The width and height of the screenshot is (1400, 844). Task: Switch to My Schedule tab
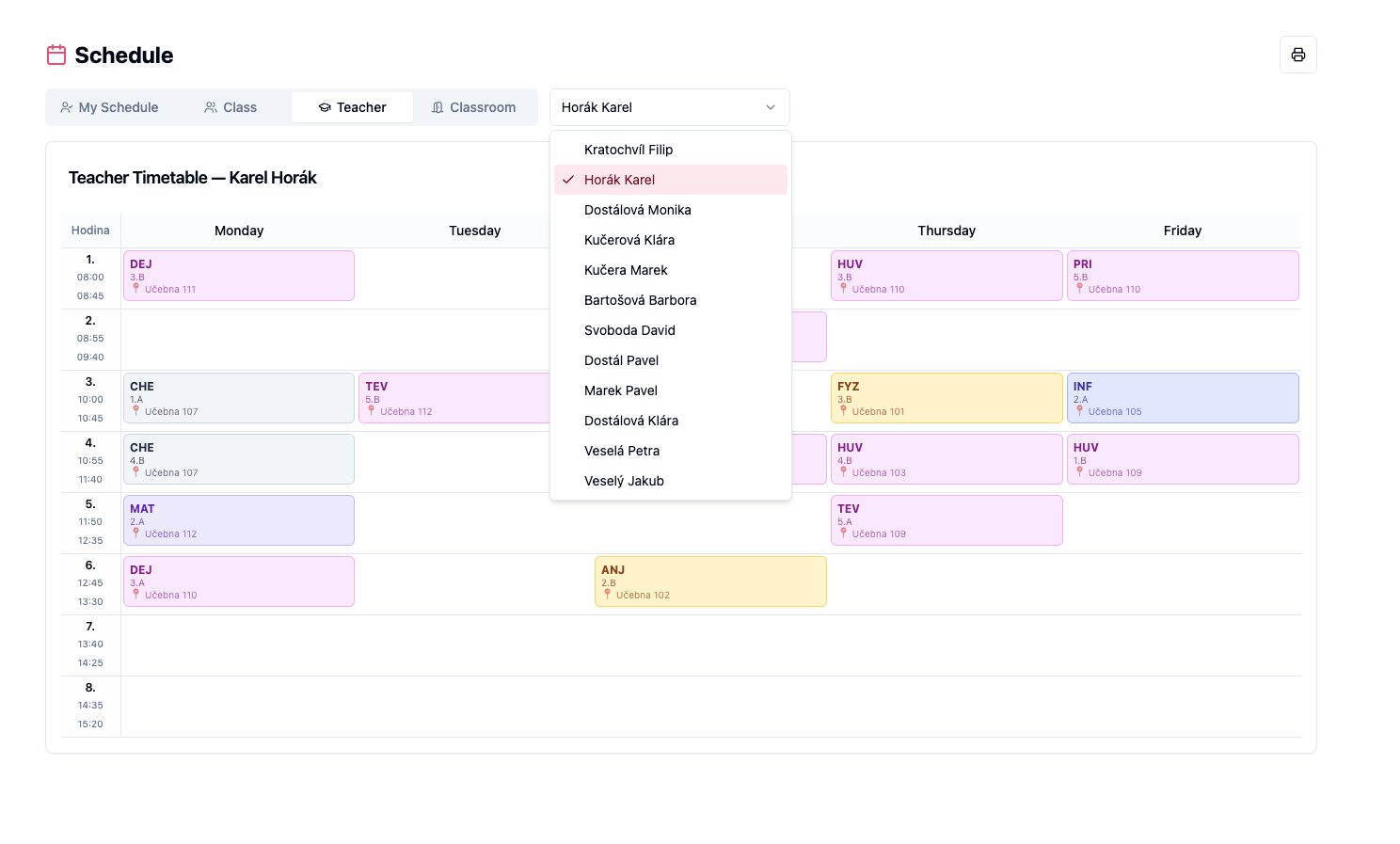pyautogui.click(x=109, y=107)
